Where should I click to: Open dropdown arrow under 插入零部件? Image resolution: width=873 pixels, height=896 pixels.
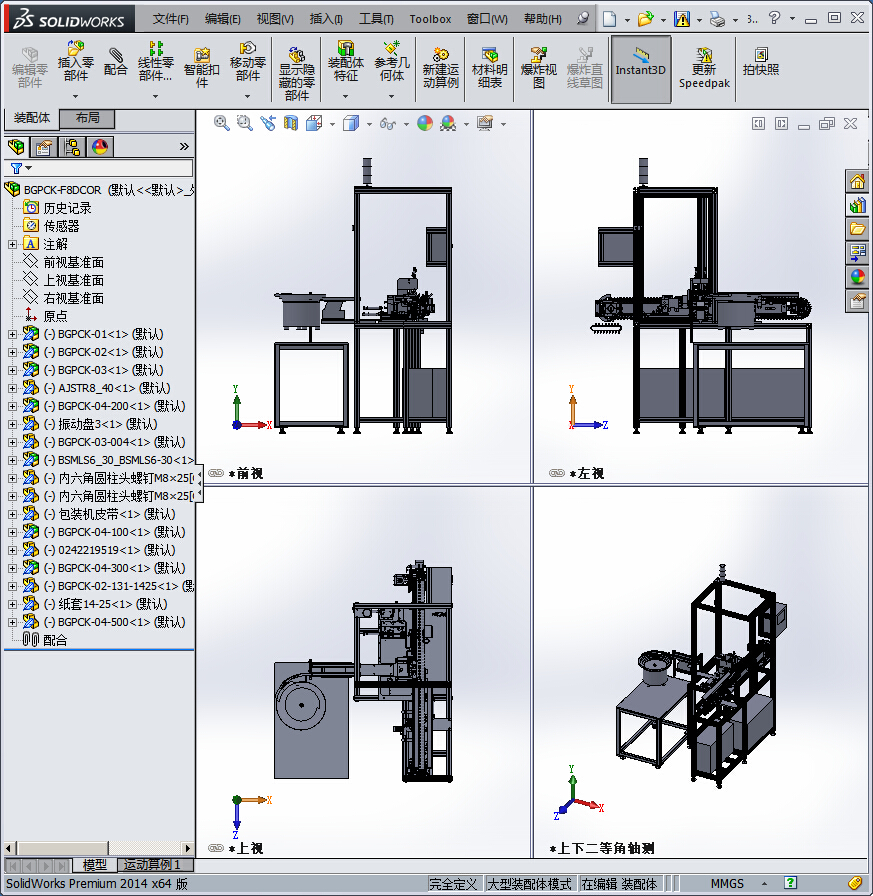click(x=75, y=96)
